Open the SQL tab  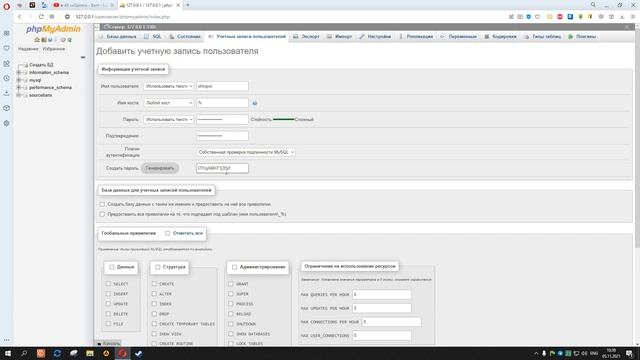pos(153,37)
